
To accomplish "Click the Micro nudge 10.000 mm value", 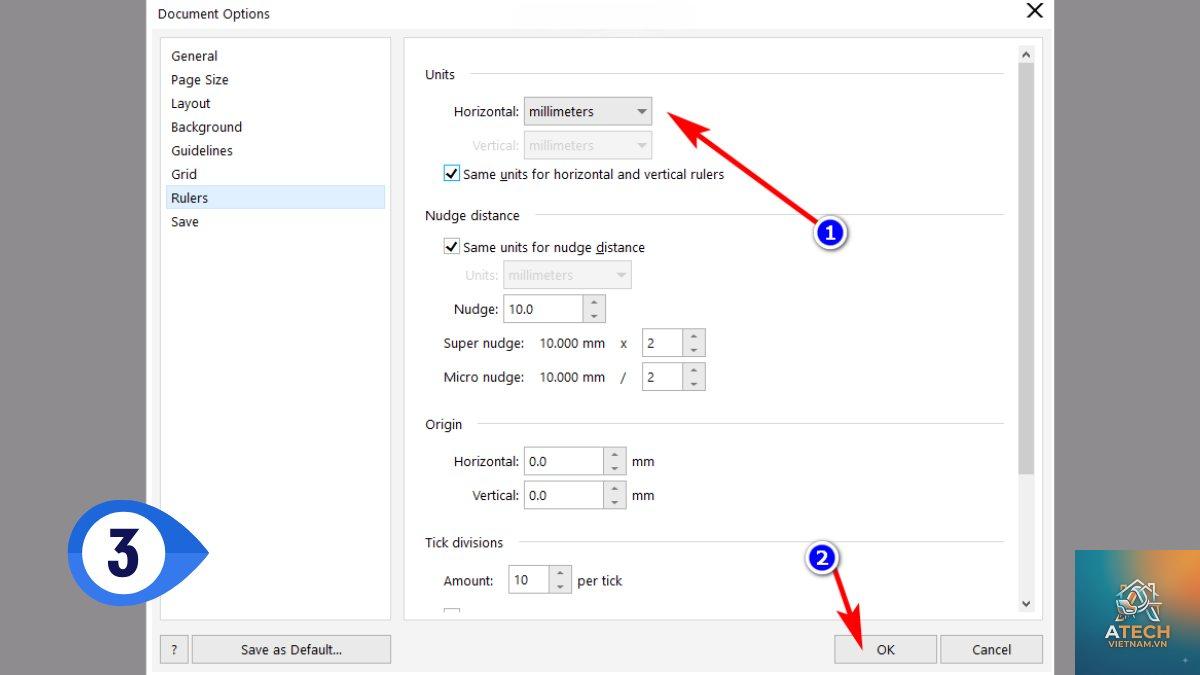I will tap(572, 377).
